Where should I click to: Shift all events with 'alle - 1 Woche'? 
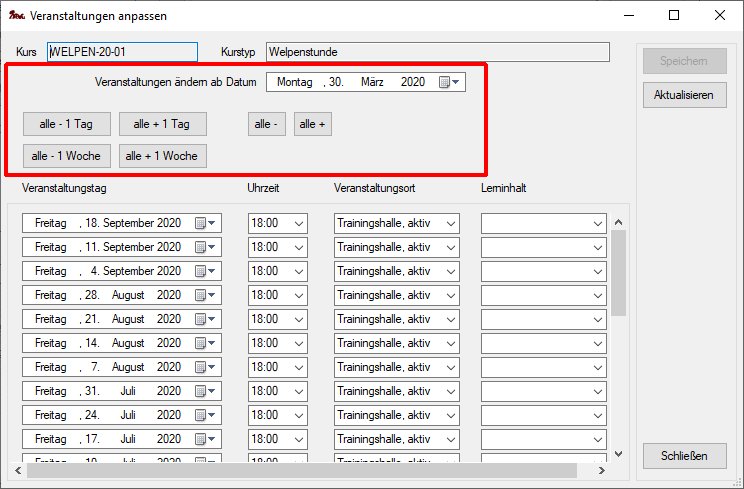pos(66,156)
